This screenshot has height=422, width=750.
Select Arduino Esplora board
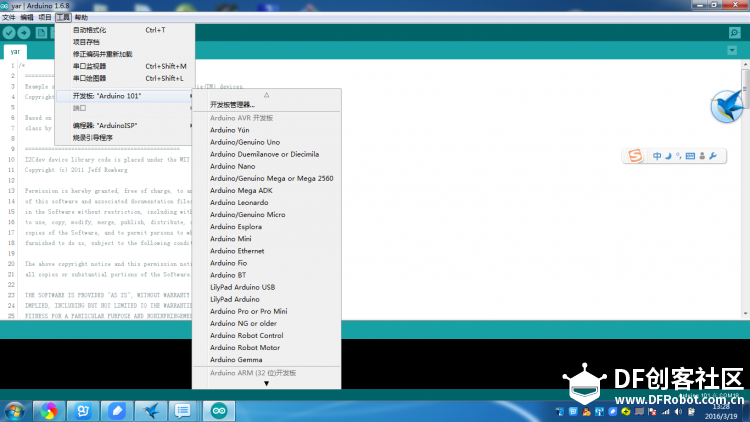266,226
